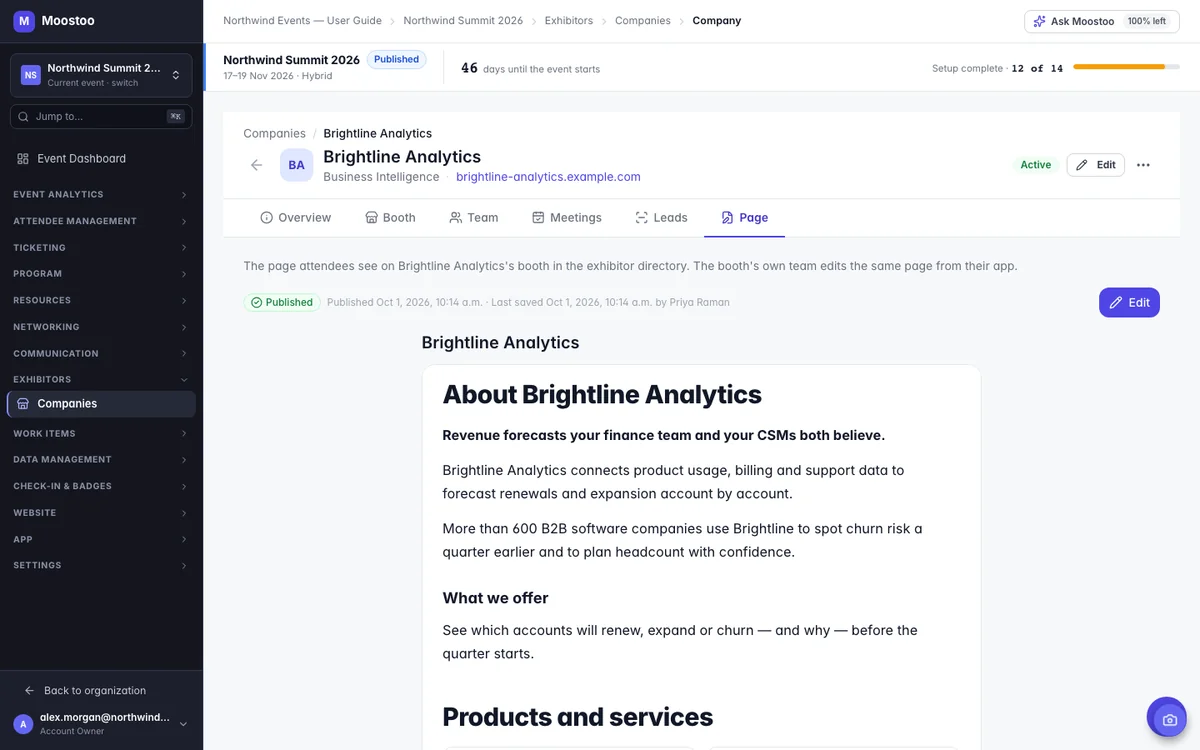The width and height of the screenshot is (1200, 750).
Task: Expand the Work Items section
Action: point(101,434)
